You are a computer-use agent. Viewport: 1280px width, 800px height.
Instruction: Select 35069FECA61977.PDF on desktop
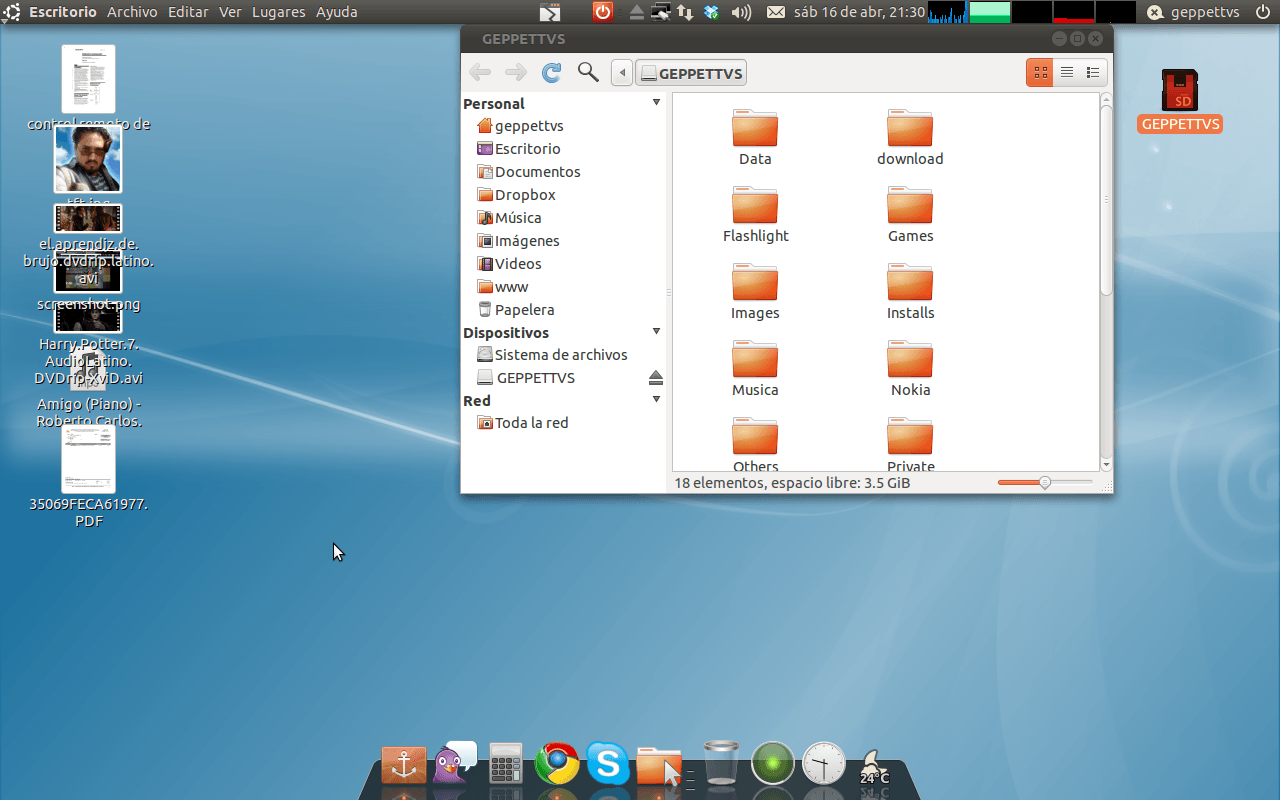[88, 477]
